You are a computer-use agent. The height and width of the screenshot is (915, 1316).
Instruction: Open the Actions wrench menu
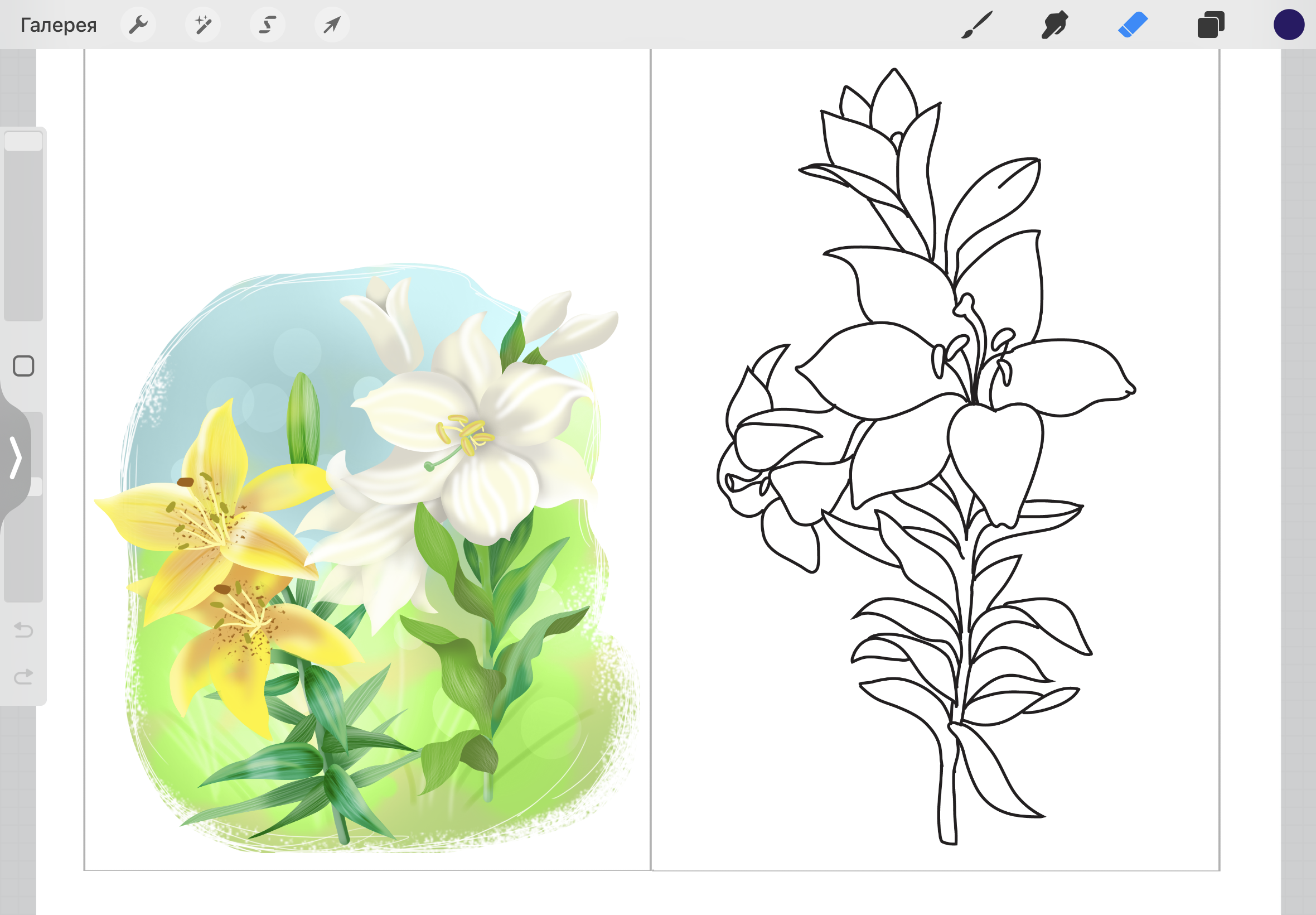coord(138,25)
